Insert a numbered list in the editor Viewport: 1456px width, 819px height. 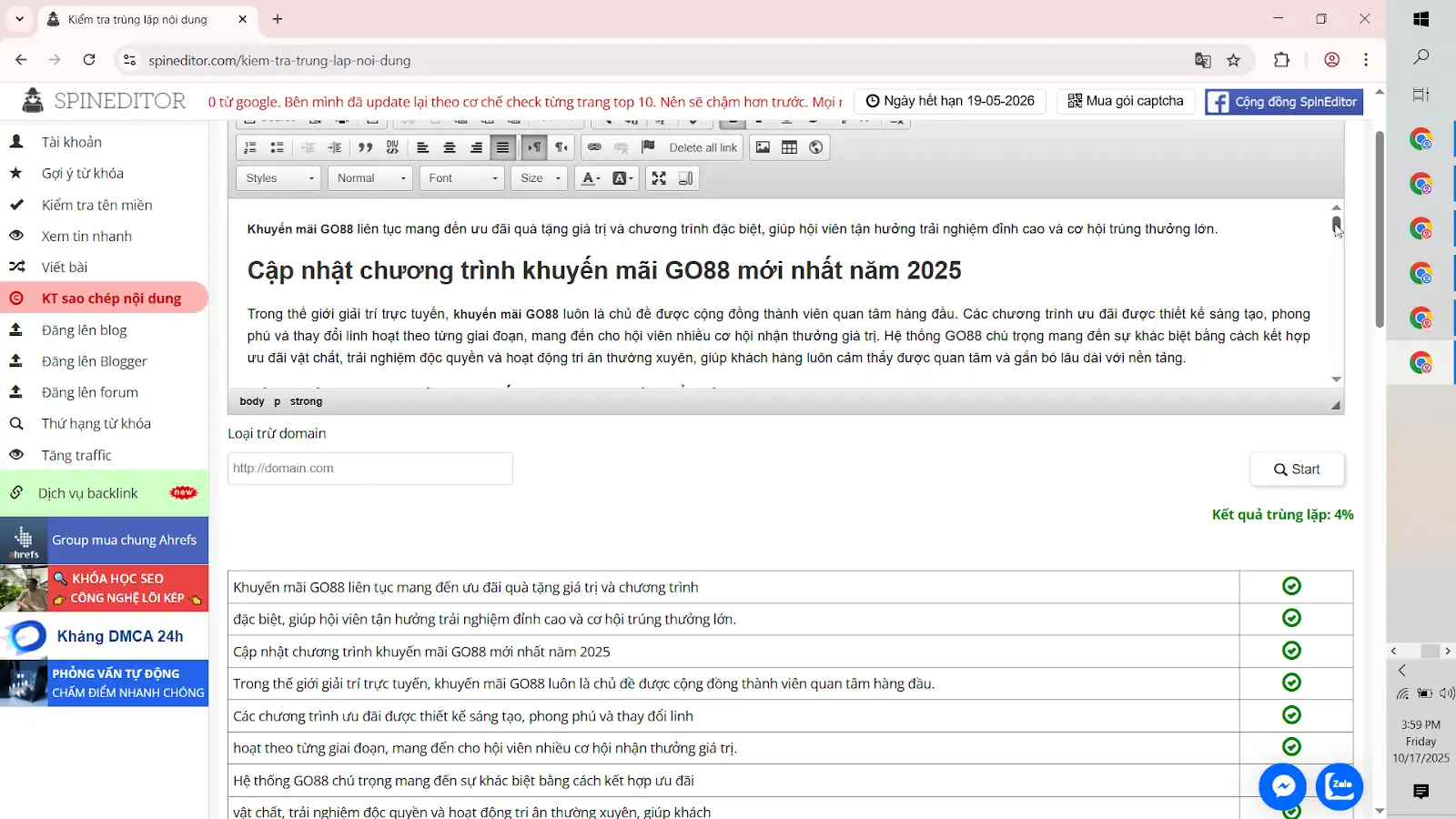pyautogui.click(x=250, y=147)
